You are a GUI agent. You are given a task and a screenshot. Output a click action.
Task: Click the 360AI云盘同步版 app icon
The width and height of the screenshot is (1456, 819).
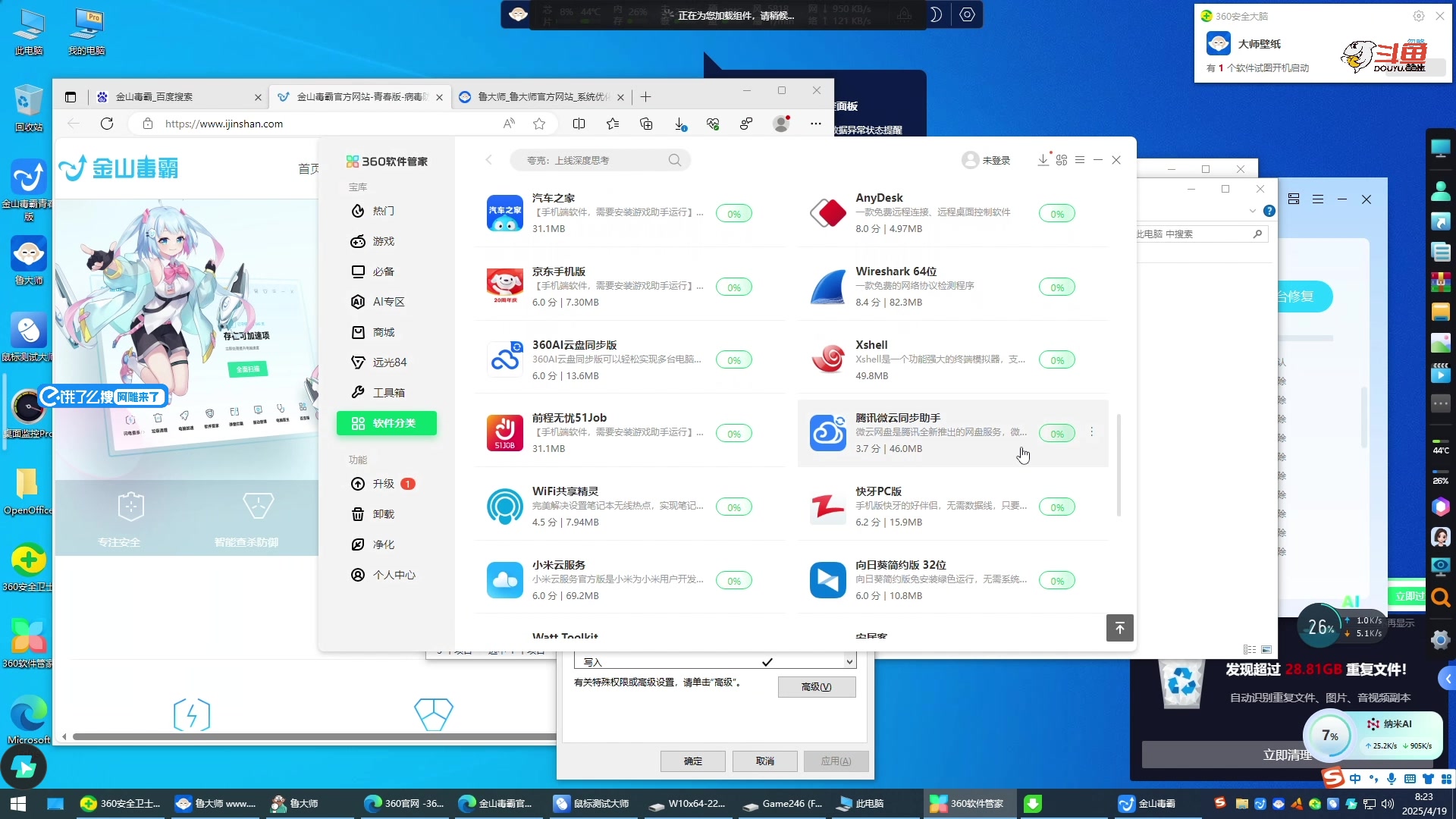click(505, 360)
